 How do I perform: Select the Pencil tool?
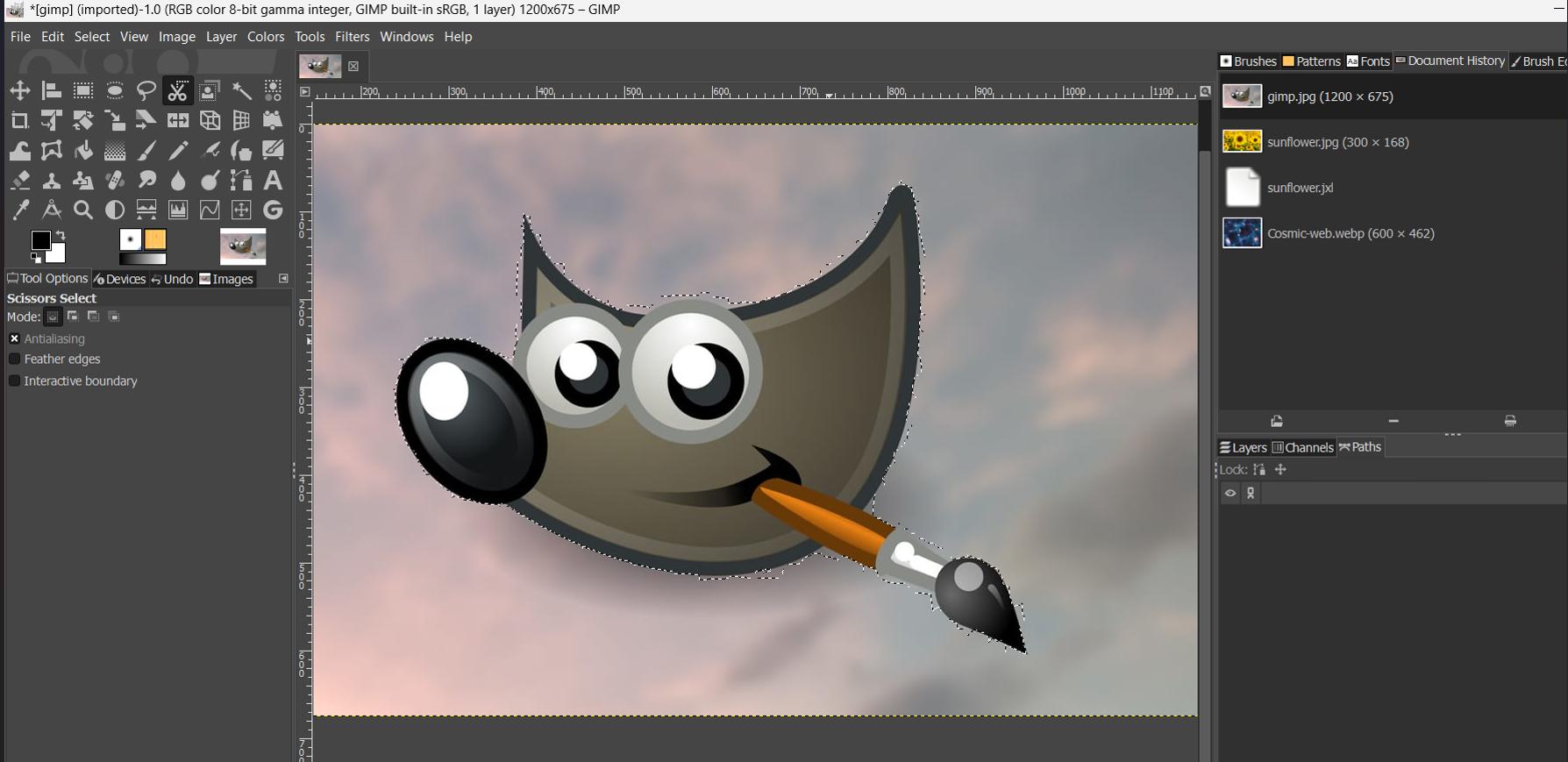[178, 150]
